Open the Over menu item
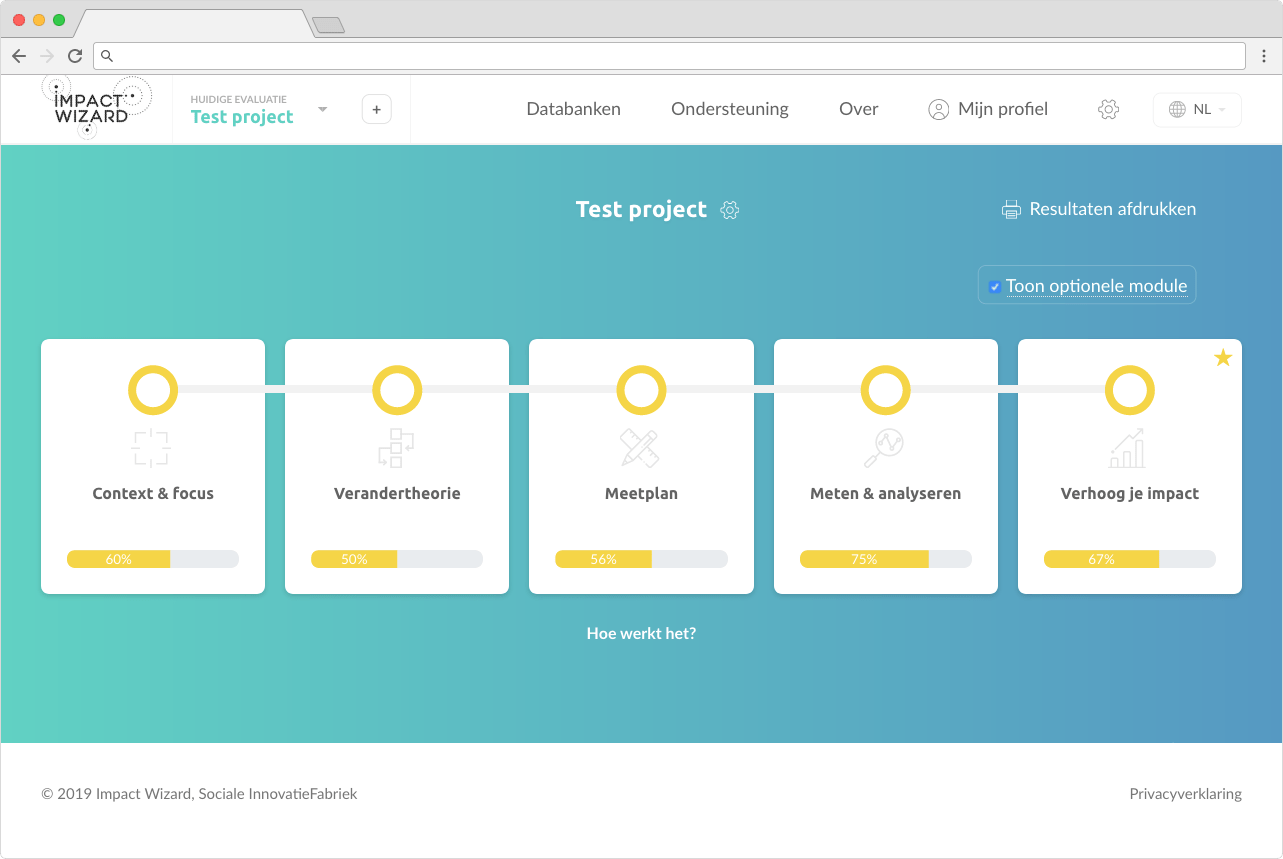 click(x=858, y=109)
